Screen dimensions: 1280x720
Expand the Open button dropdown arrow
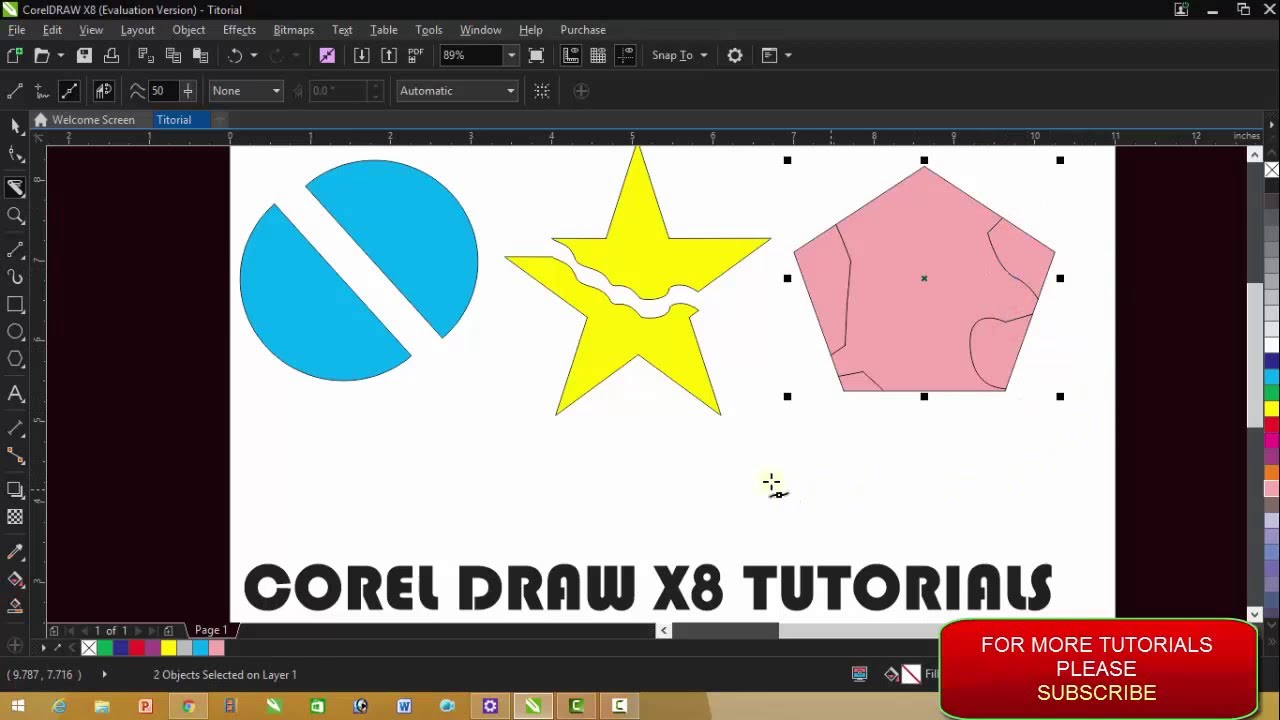pos(60,55)
